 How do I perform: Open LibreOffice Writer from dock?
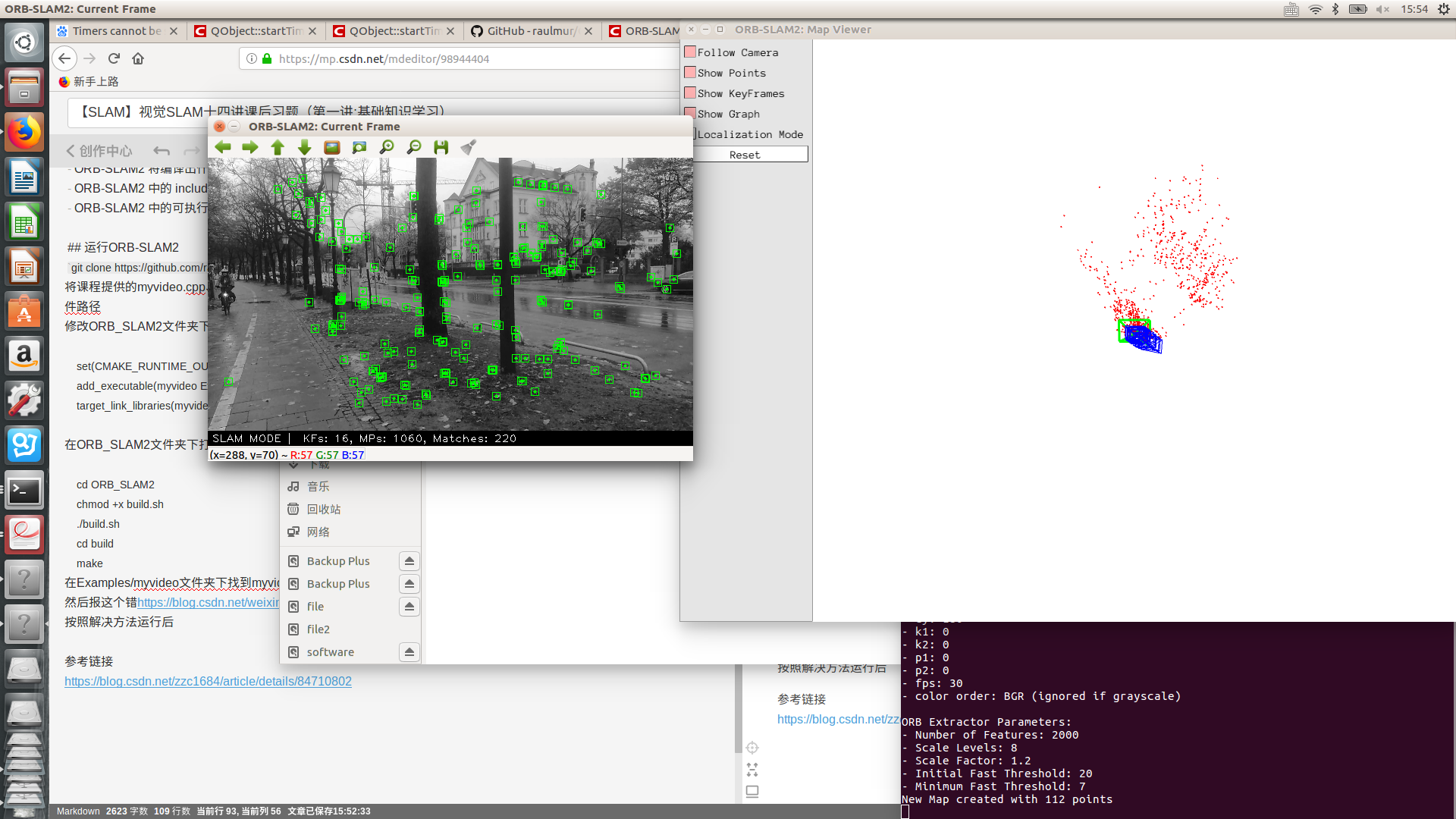pos(24,177)
